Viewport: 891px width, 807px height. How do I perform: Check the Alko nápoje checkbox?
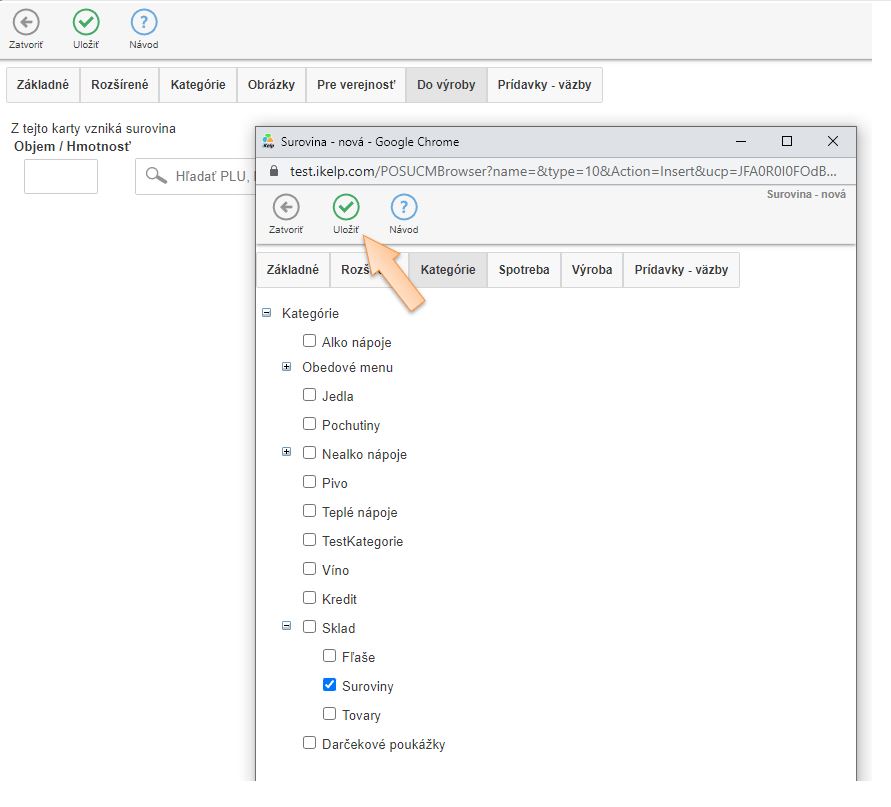tap(309, 341)
